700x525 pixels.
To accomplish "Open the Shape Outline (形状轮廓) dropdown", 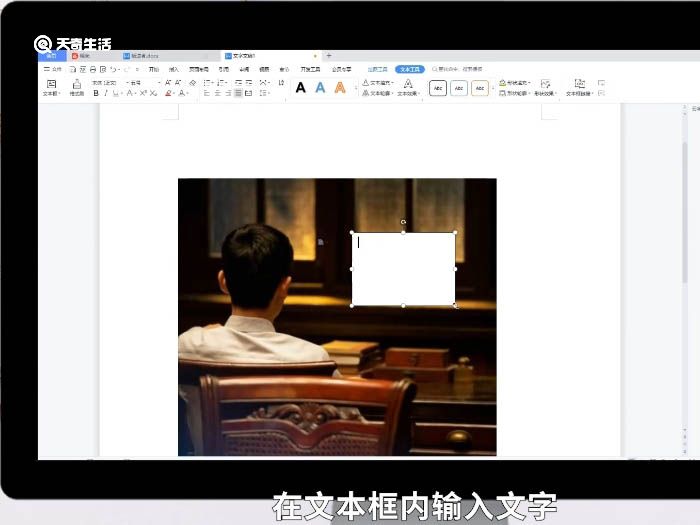I will (514, 93).
